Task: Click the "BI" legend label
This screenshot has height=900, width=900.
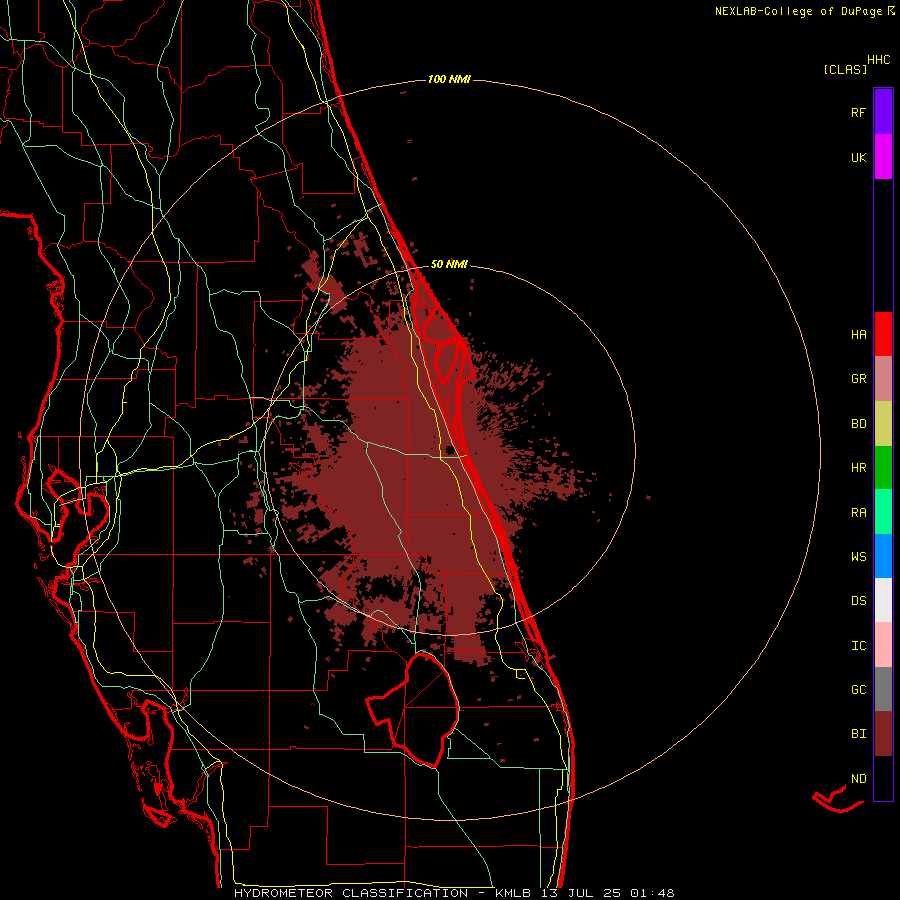Action: pos(859,734)
